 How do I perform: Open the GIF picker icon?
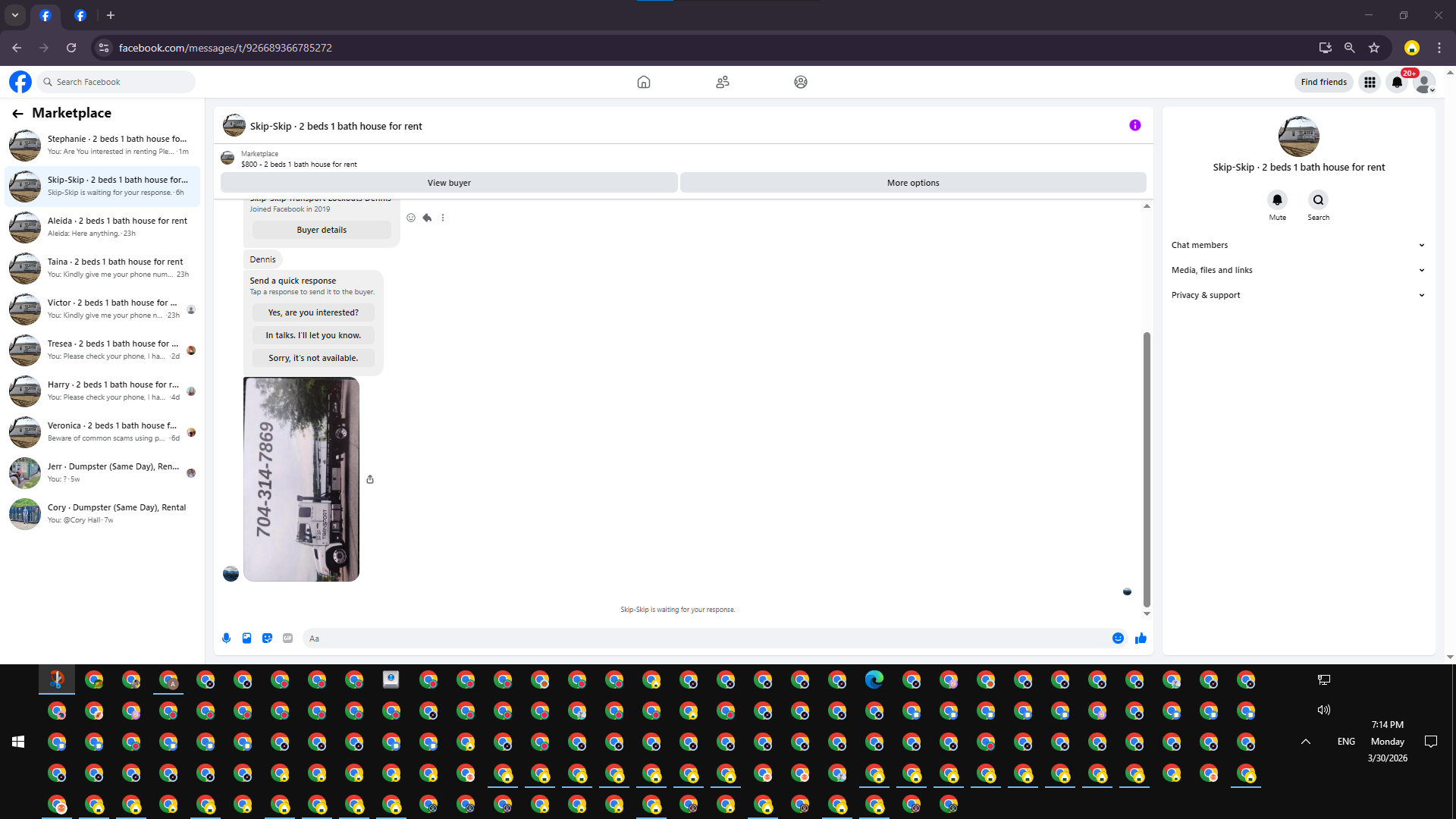287,639
